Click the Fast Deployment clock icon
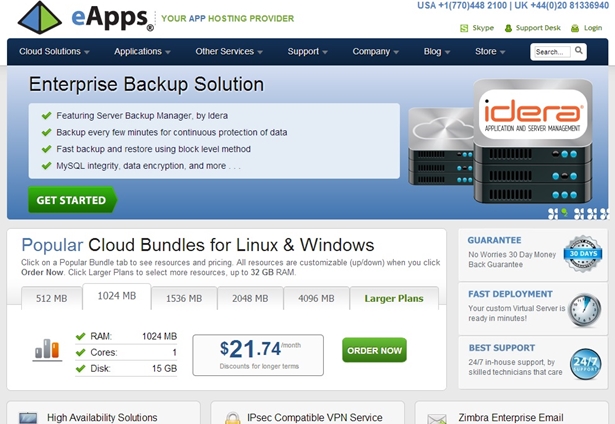 (585, 310)
